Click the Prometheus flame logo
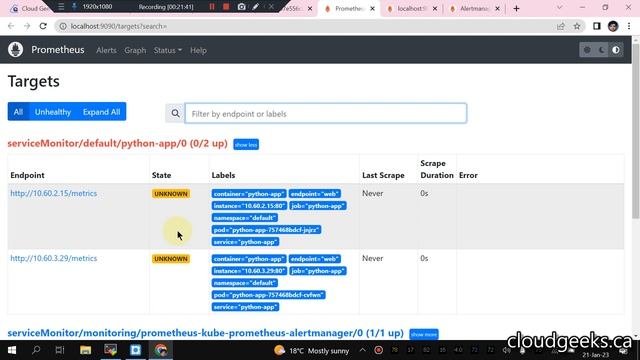This screenshot has height=360, width=640. tap(16, 50)
